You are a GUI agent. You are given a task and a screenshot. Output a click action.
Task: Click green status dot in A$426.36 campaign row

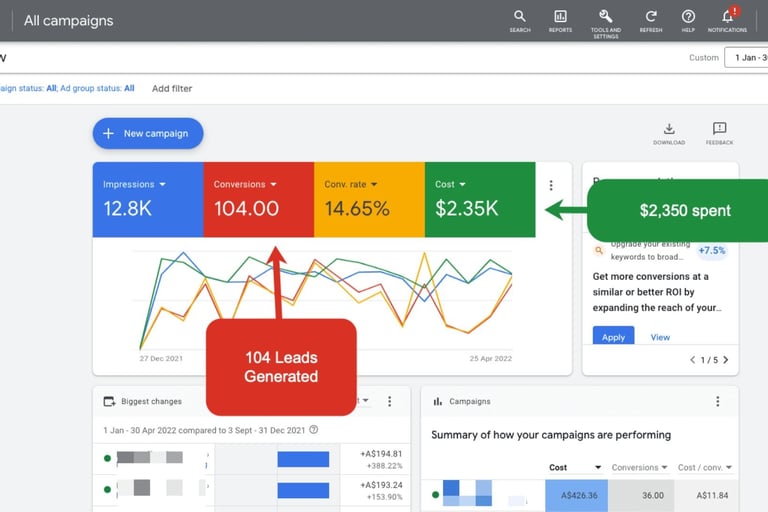(x=435, y=495)
